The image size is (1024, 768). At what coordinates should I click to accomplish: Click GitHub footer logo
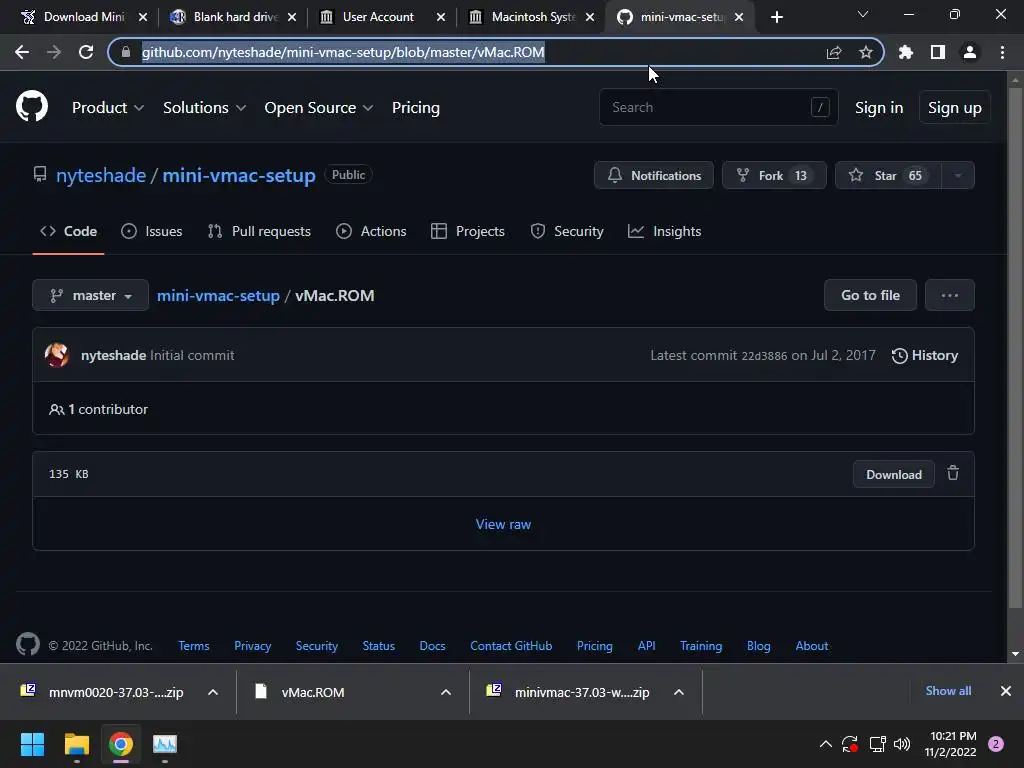coord(28,644)
